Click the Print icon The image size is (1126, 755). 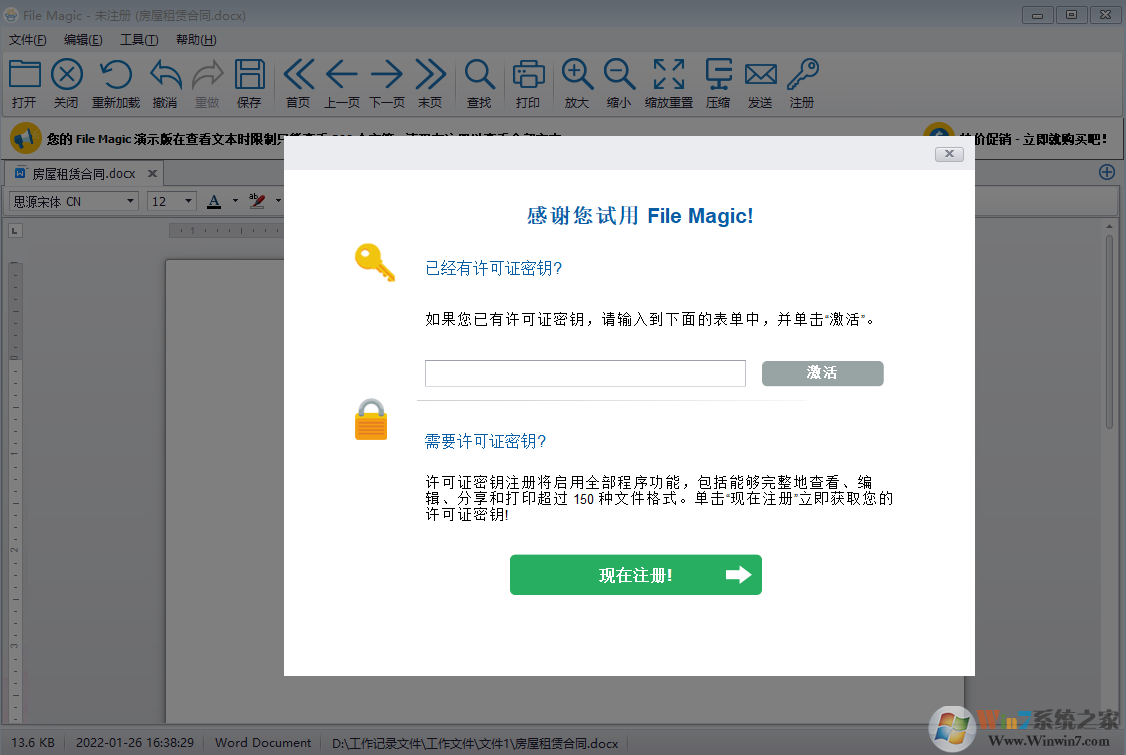[x=529, y=74]
